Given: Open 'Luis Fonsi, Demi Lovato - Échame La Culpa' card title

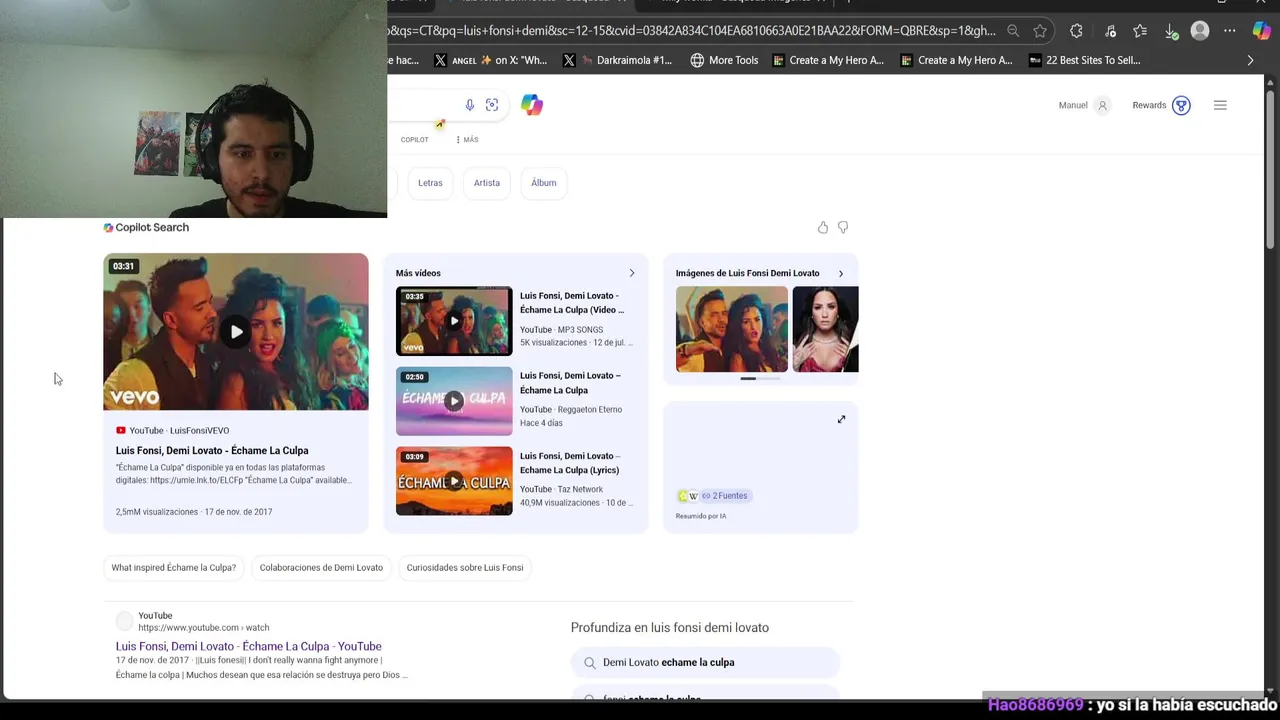Looking at the screenshot, I should [212, 451].
